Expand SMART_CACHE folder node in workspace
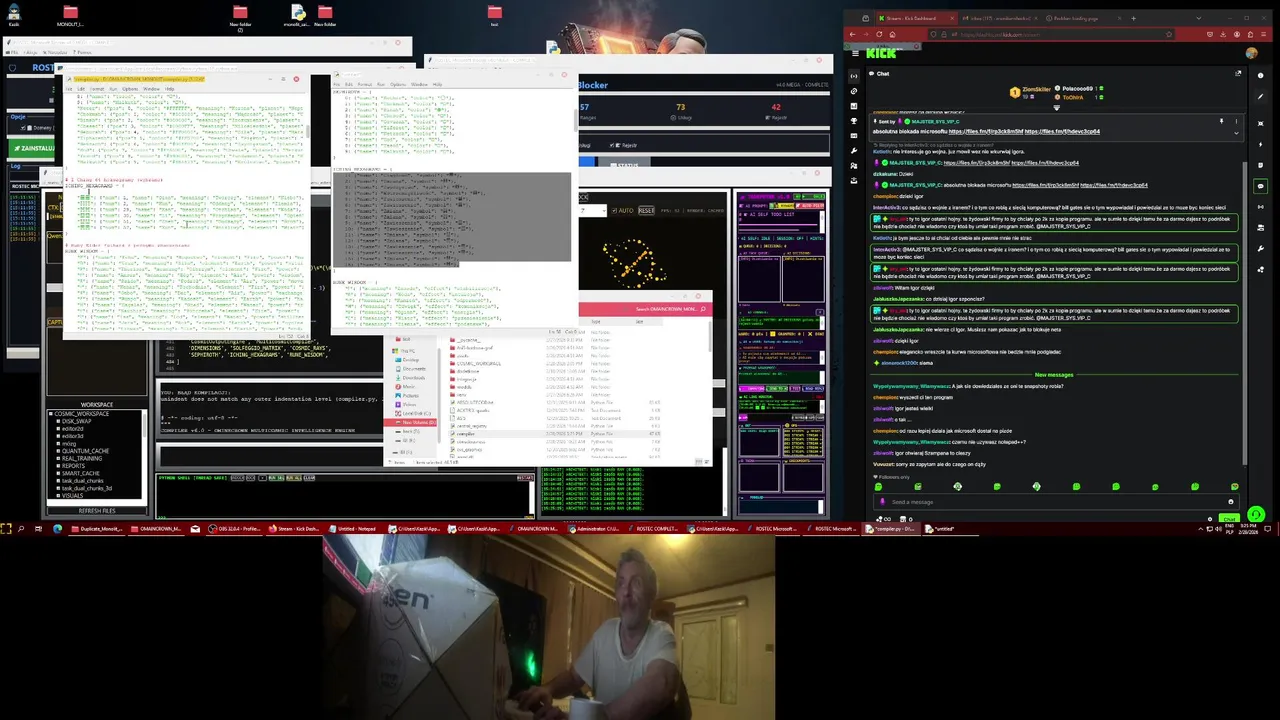The height and width of the screenshot is (720, 1280). [58, 473]
